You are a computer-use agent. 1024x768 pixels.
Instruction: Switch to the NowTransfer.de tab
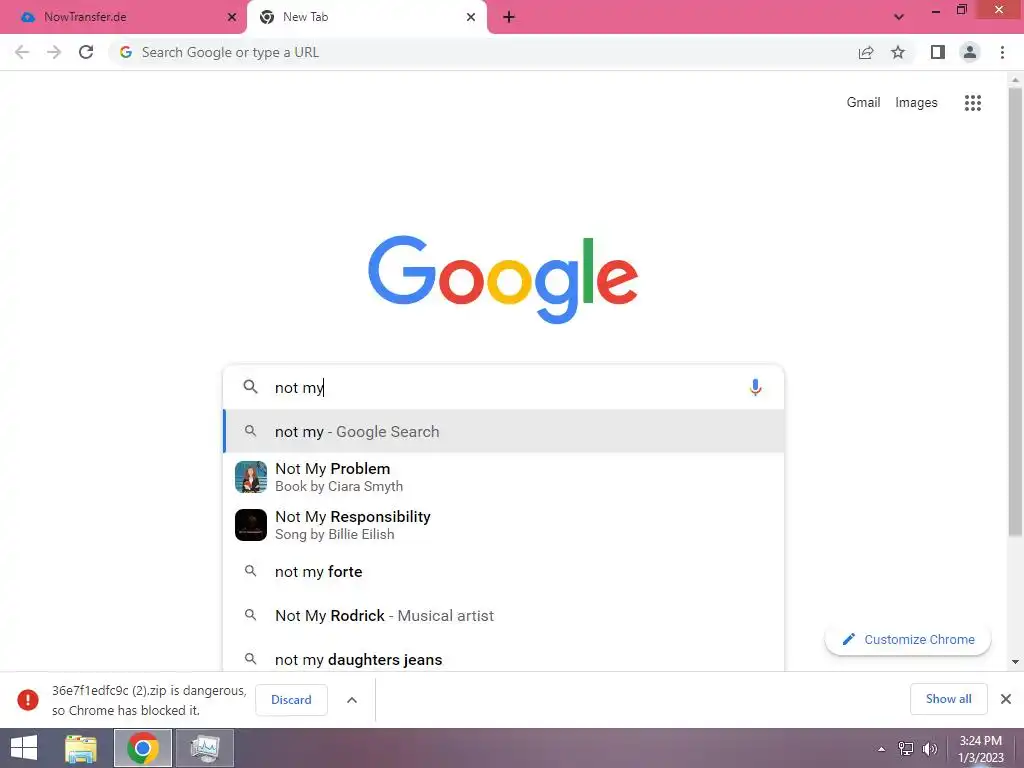pyautogui.click(x=124, y=17)
